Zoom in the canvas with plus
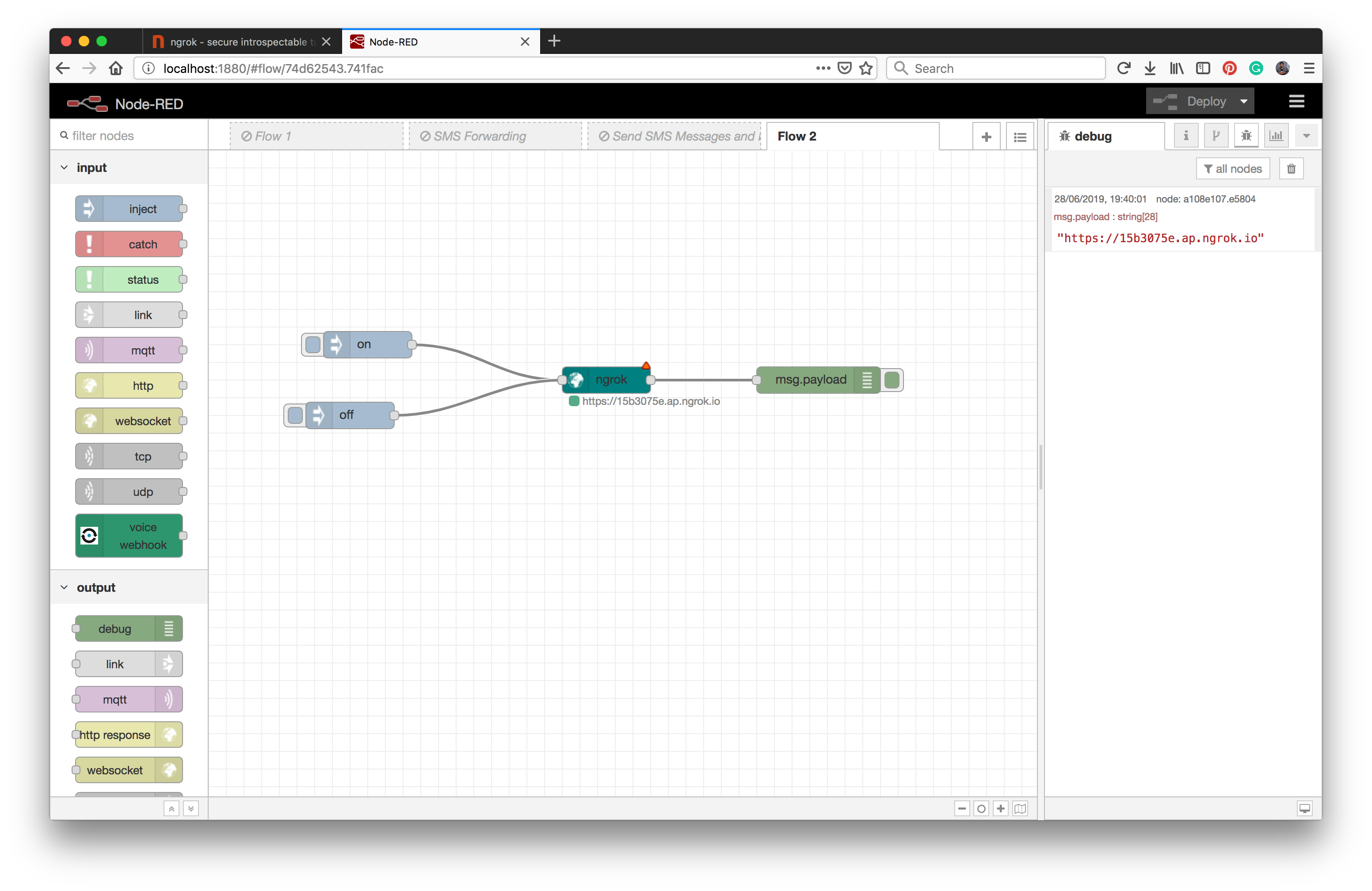This screenshot has width=1372, height=891. coord(1001,809)
